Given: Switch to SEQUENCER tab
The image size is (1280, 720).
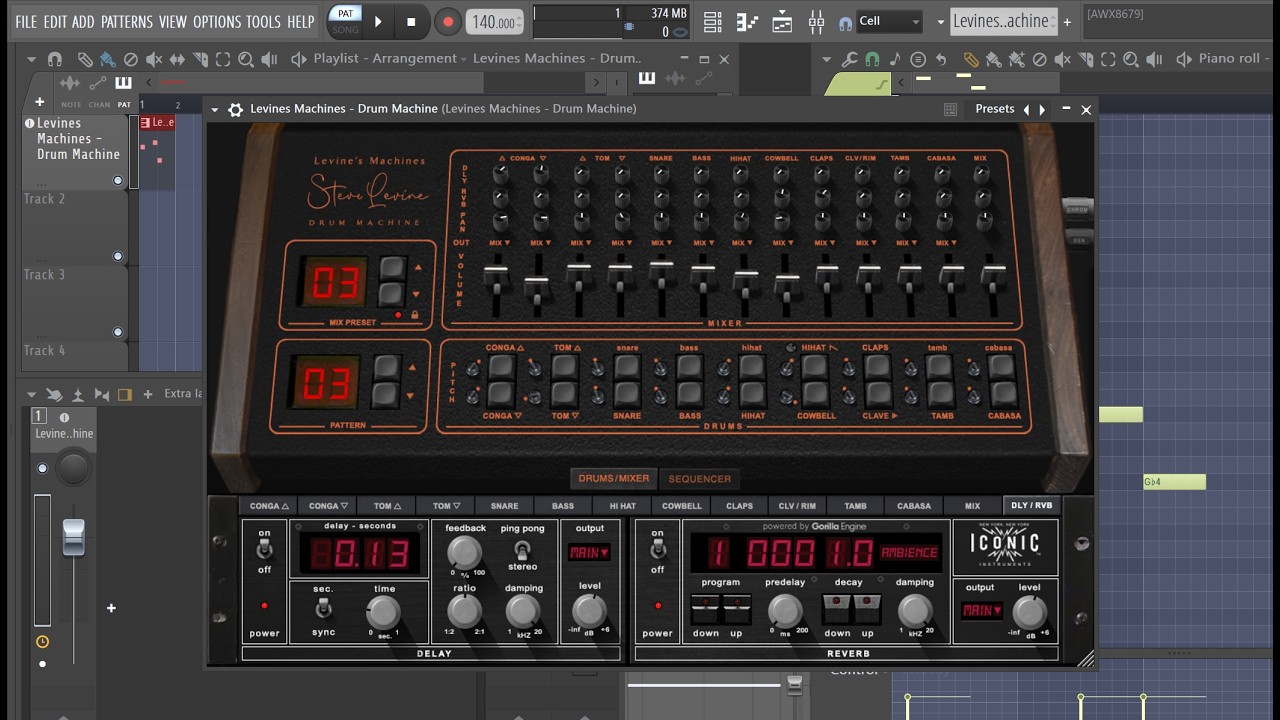Looking at the screenshot, I should point(700,479).
